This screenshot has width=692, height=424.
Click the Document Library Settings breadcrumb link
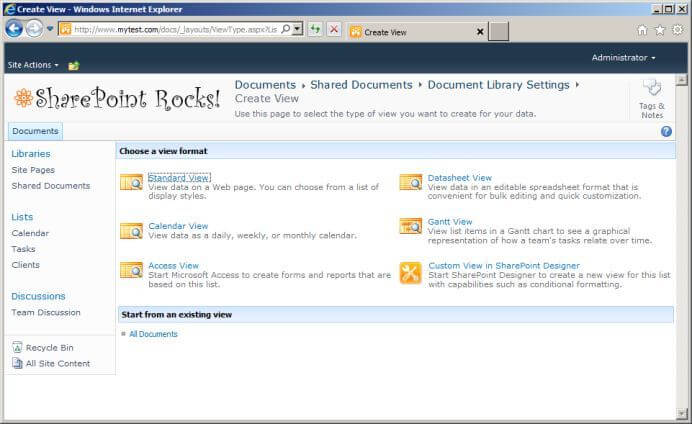point(499,85)
